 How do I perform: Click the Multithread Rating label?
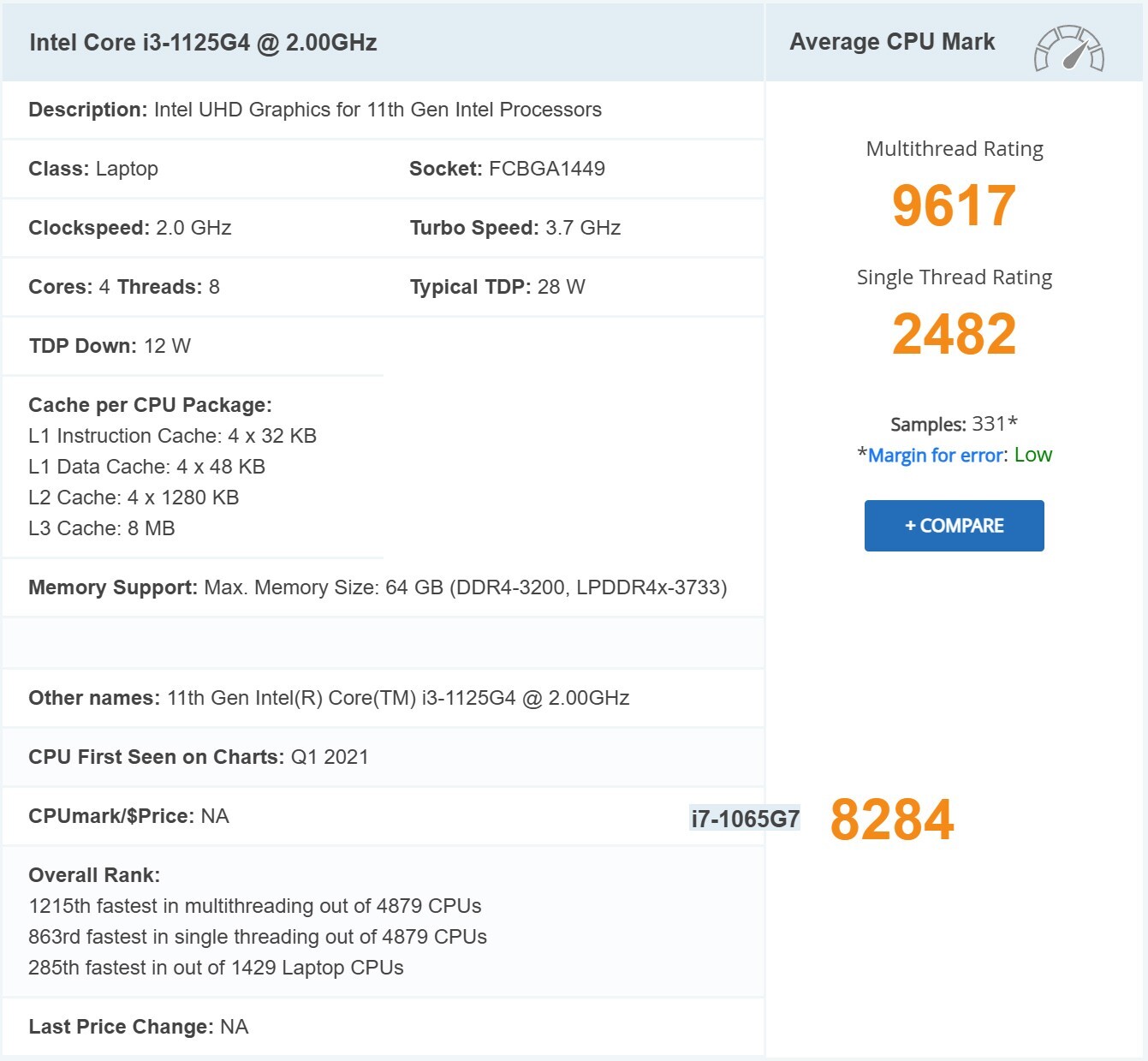coord(955,149)
